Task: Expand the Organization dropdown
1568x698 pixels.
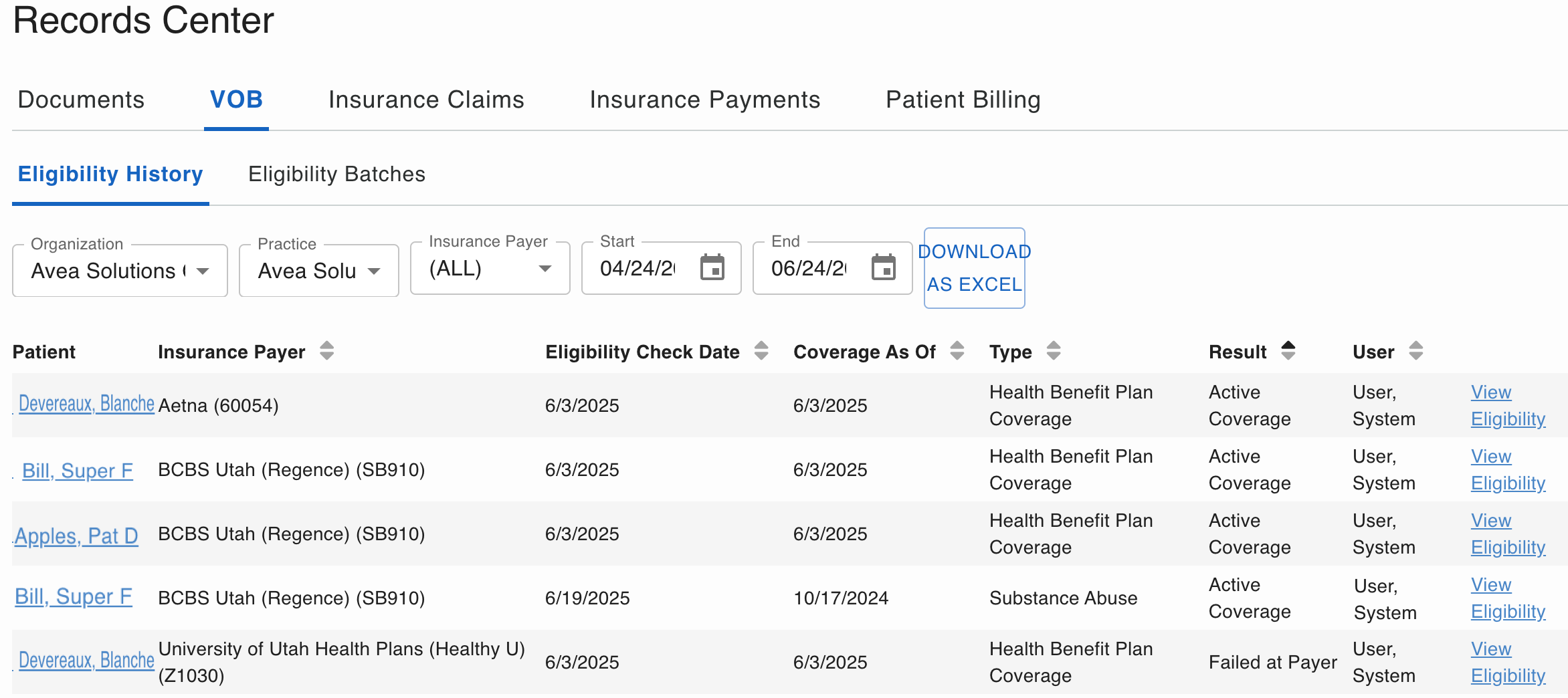Action: (x=120, y=270)
